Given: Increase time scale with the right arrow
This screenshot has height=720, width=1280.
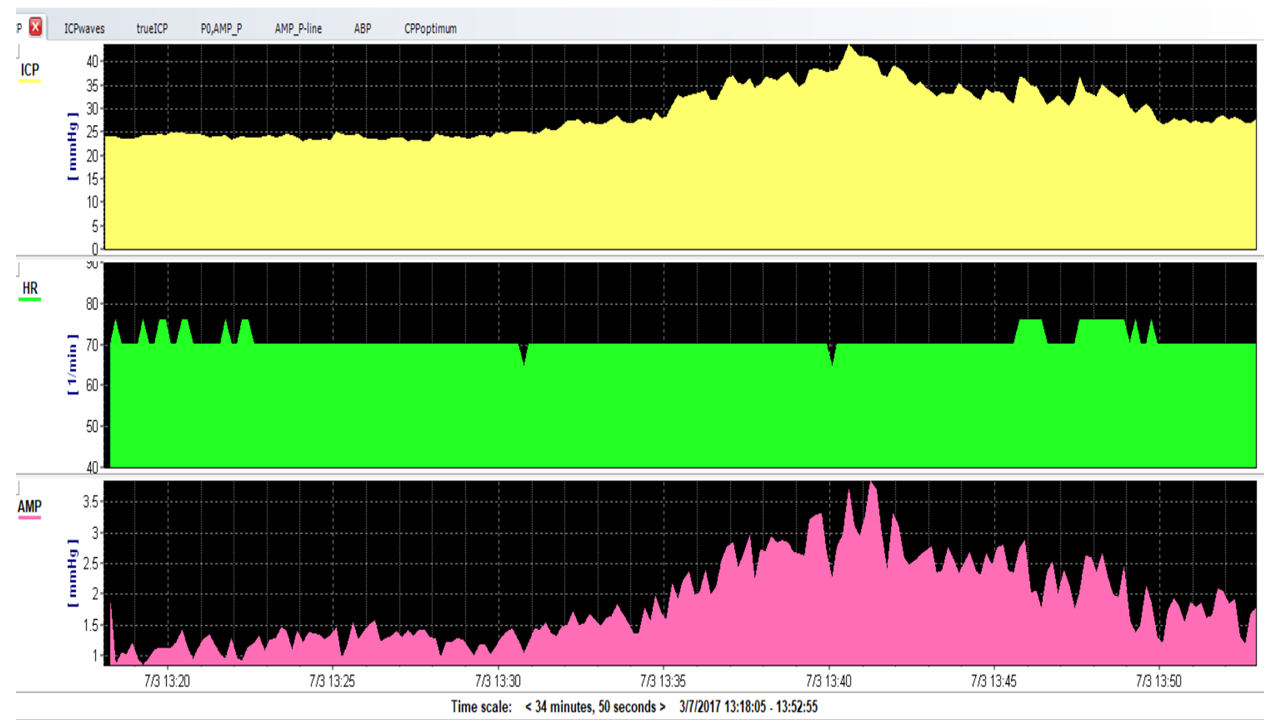Looking at the screenshot, I should (662, 707).
